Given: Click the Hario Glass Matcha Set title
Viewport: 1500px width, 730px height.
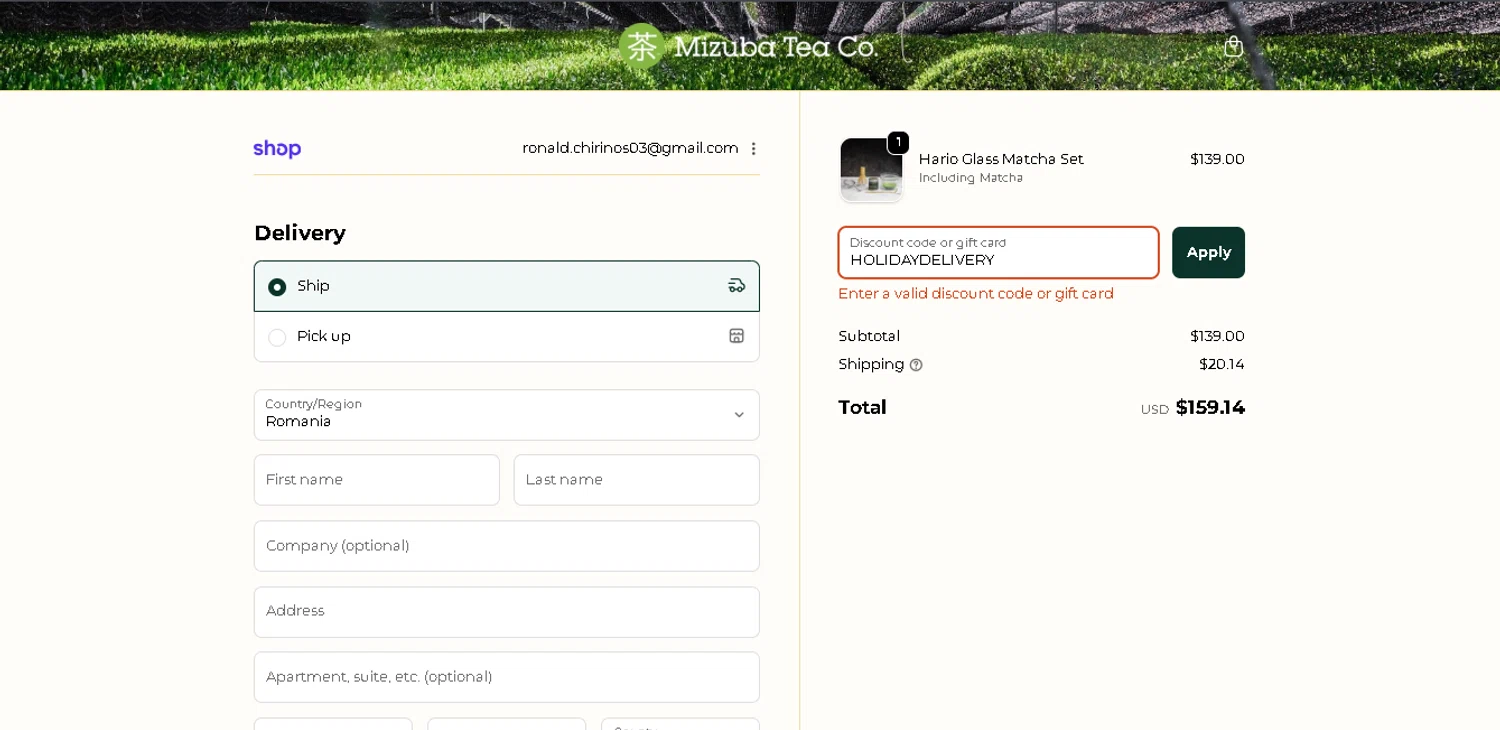Looking at the screenshot, I should pyautogui.click(x=1001, y=159).
